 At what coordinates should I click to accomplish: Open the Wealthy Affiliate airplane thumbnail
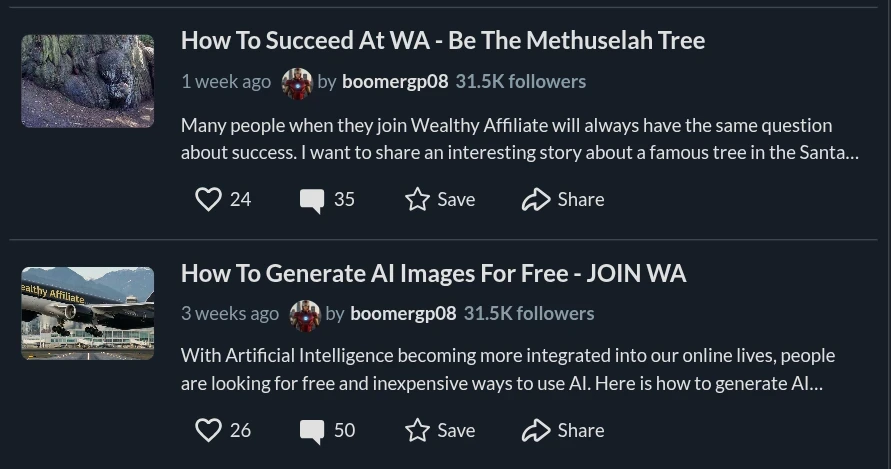pyautogui.click(x=88, y=313)
